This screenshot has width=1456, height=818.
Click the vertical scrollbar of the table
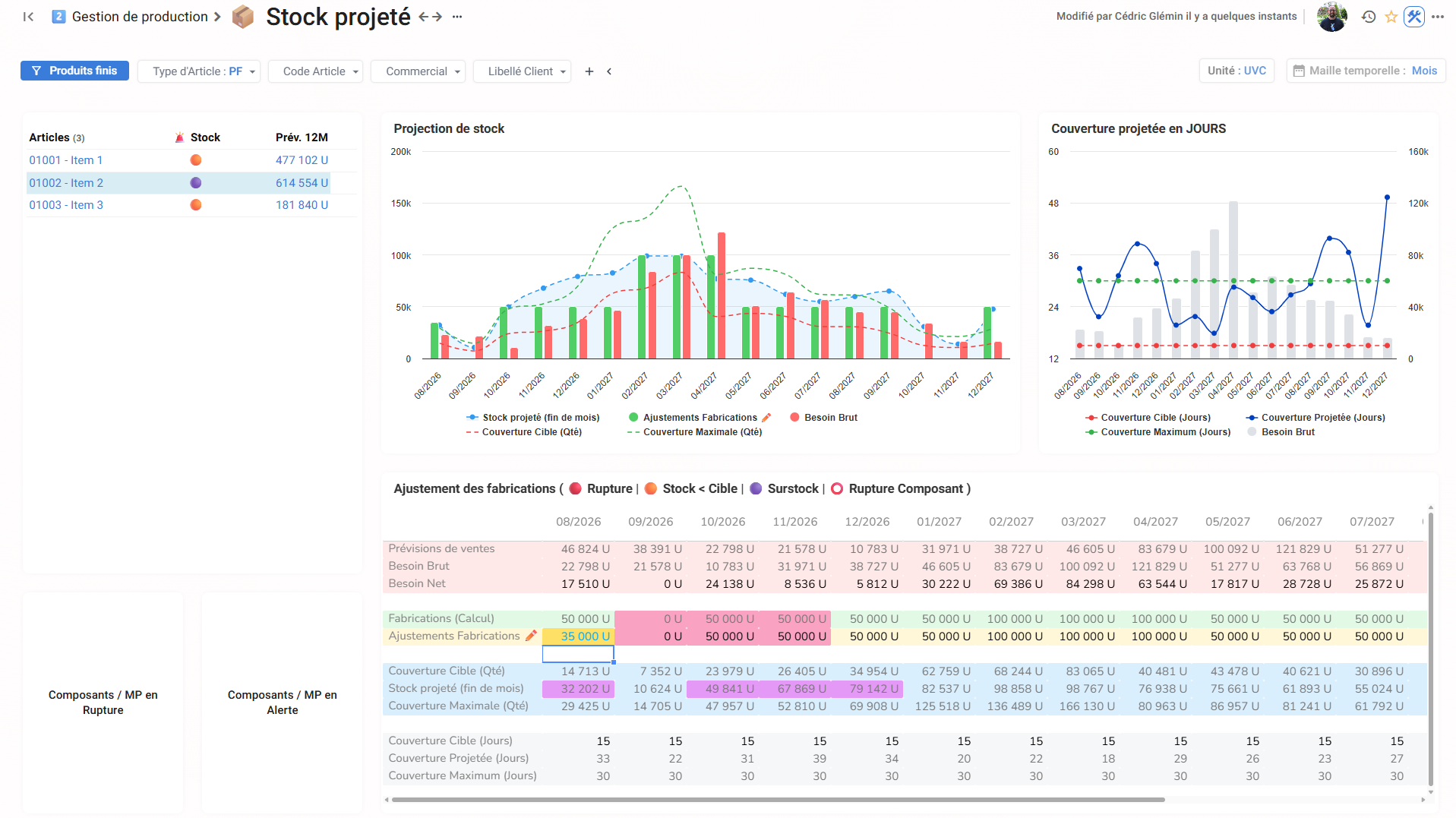[1431, 649]
